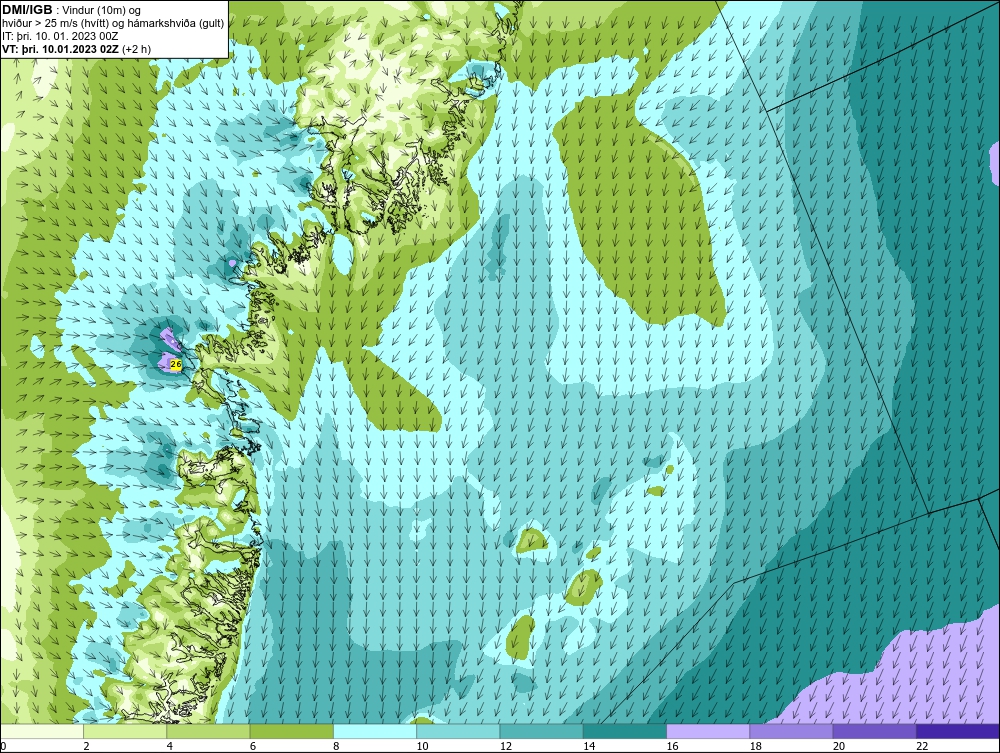The width and height of the screenshot is (1000, 753).
Task: Click the legend tick label '18'
Action: (756, 747)
